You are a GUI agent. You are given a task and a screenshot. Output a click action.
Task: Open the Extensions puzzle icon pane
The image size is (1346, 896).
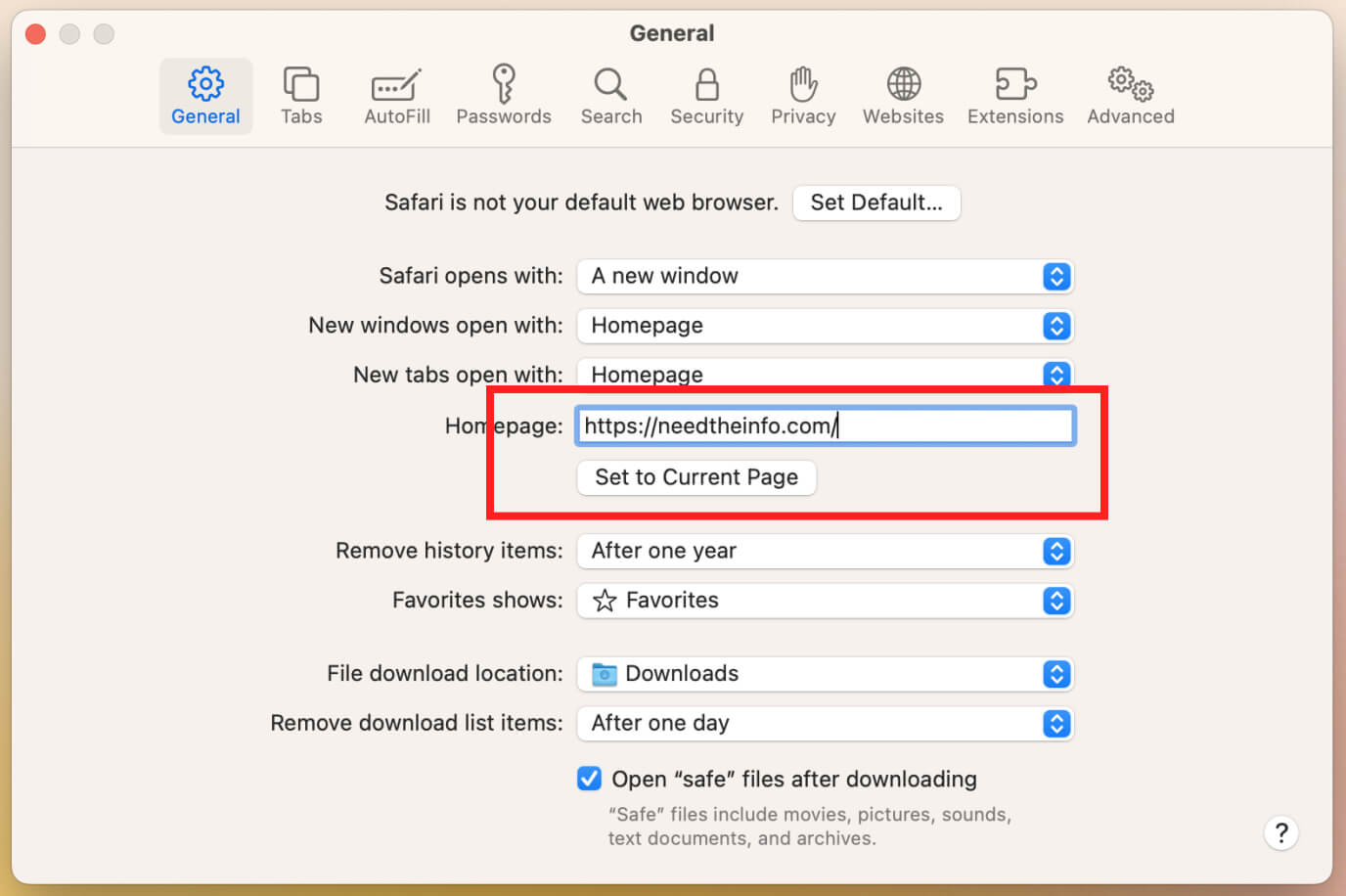point(1014,85)
